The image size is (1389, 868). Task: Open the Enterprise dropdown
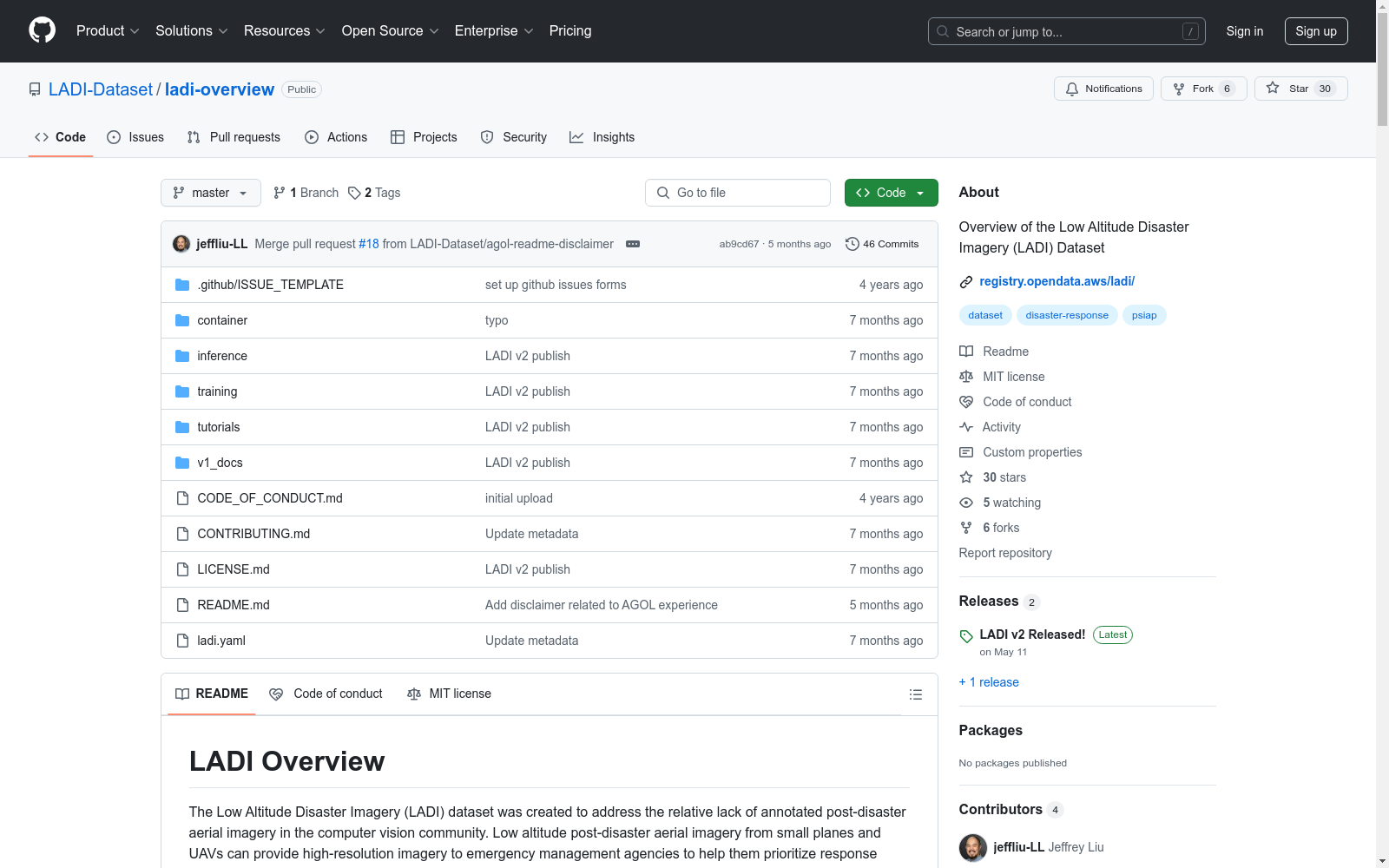[494, 30]
